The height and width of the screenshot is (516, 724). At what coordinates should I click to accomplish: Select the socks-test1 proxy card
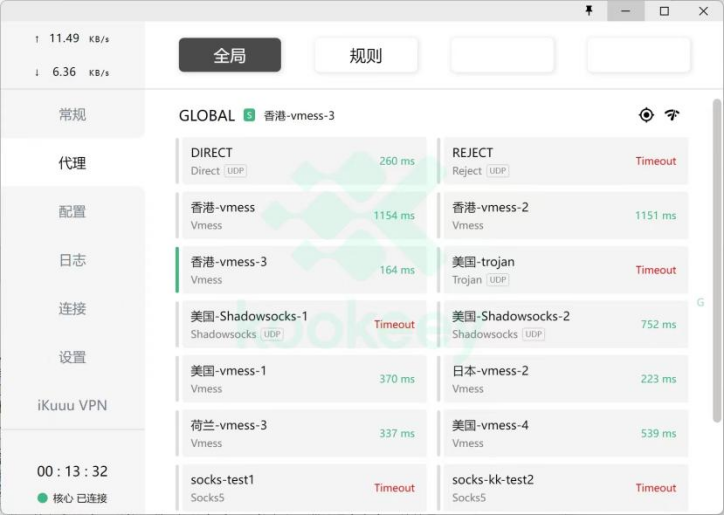pos(302,488)
